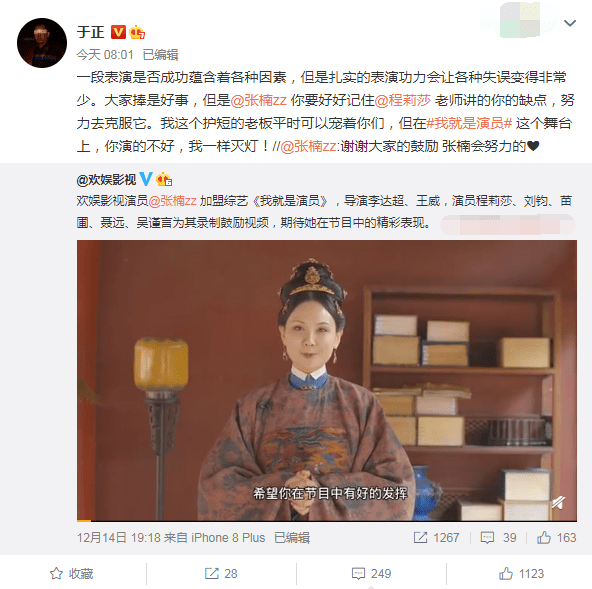Click the crown membership badge beside 于正

137,32
